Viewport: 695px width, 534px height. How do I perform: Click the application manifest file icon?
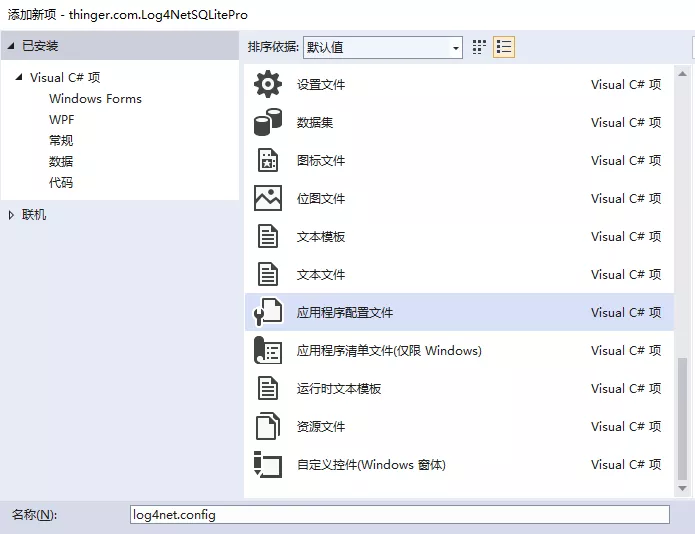click(268, 351)
